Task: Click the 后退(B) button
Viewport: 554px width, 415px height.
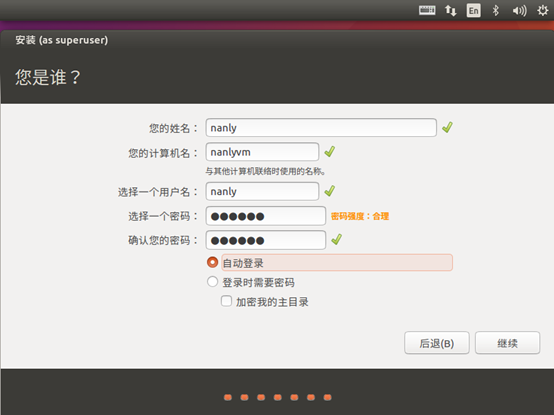Action: click(437, 343)
